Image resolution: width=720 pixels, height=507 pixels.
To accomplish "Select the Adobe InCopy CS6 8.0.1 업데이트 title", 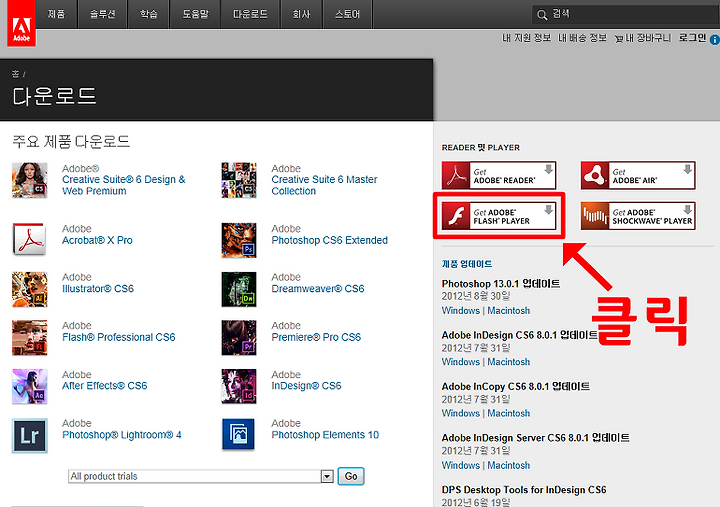I will 516,387.
